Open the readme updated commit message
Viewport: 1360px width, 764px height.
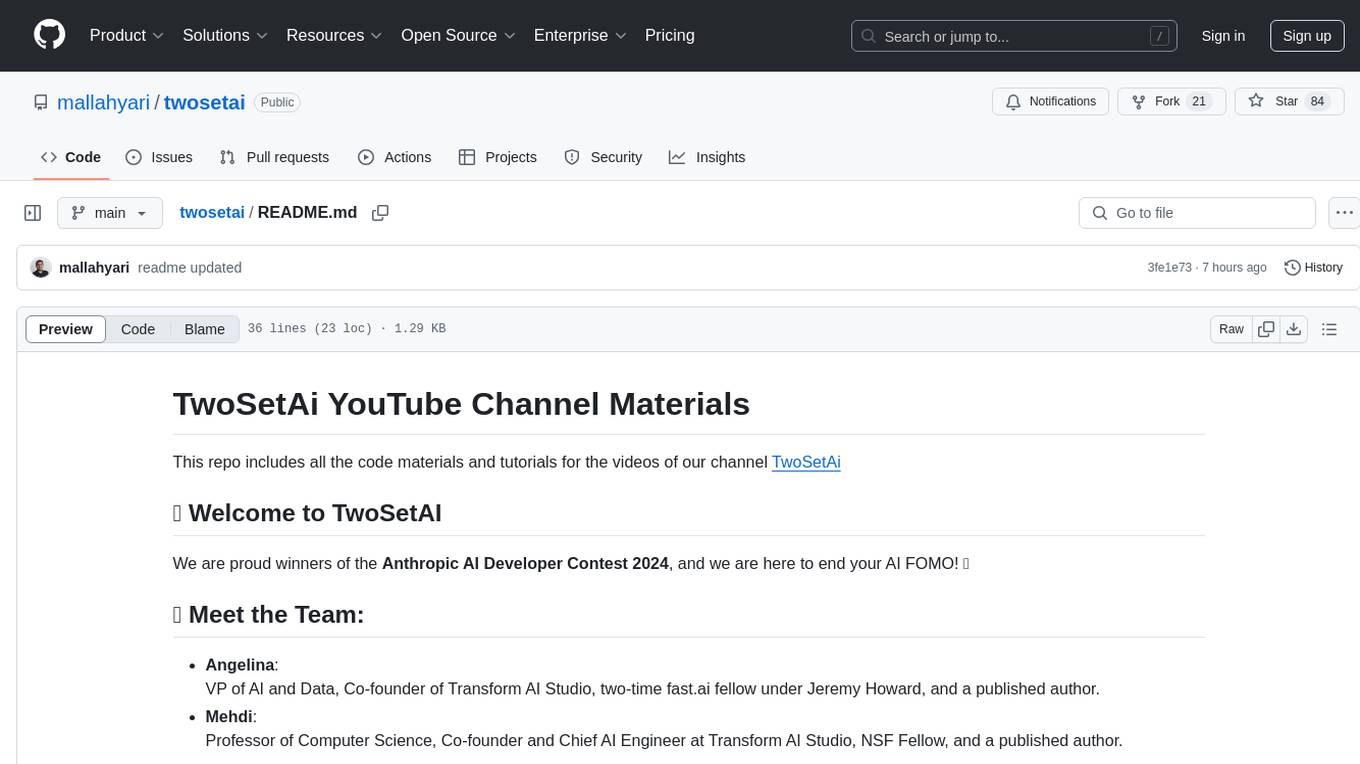coord(190,268)
